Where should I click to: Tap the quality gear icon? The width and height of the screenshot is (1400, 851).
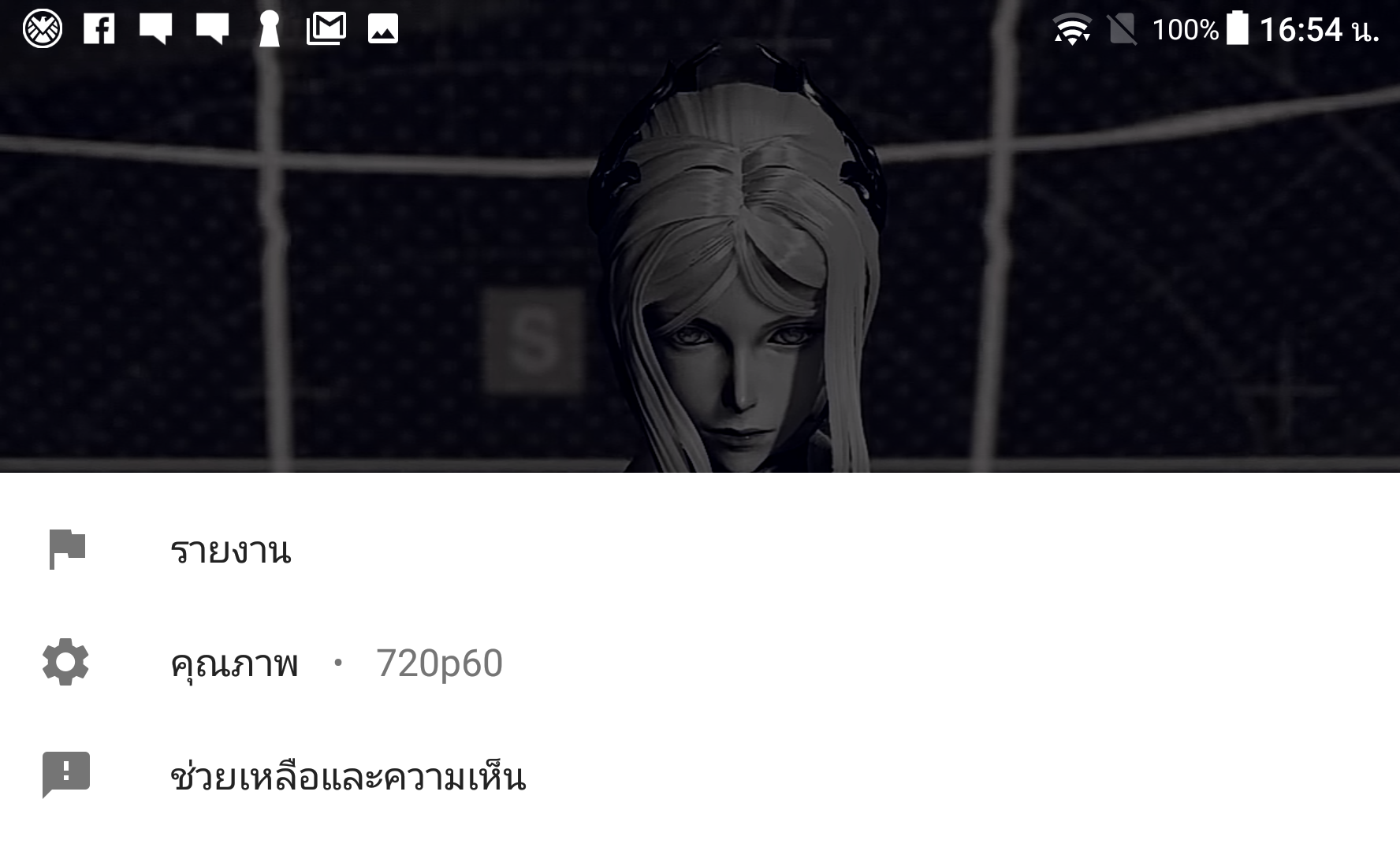pyautogui.click(x=65, y=662)
